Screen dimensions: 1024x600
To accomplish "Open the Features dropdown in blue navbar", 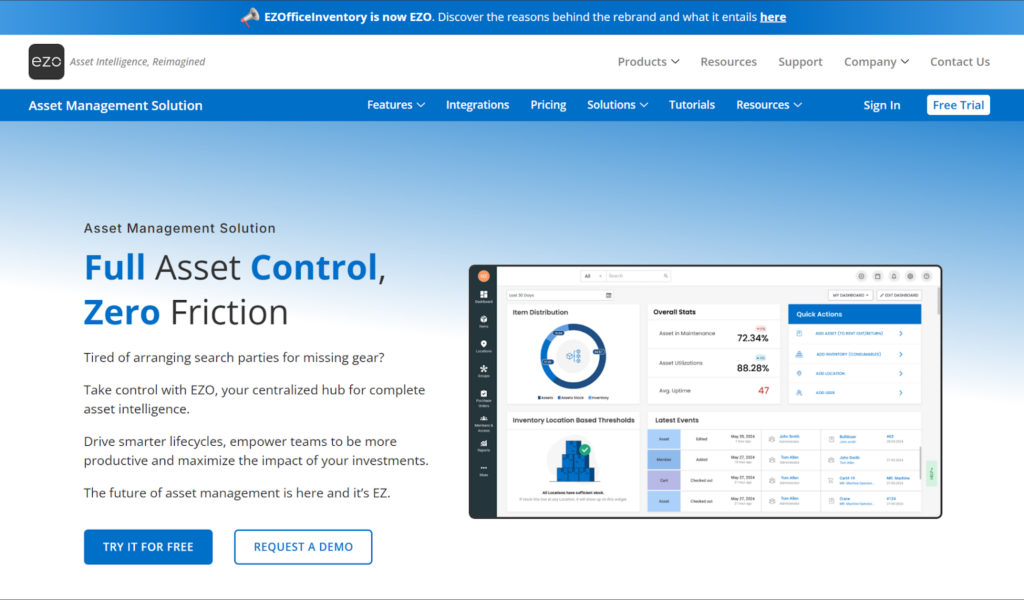I will point(396,105).
